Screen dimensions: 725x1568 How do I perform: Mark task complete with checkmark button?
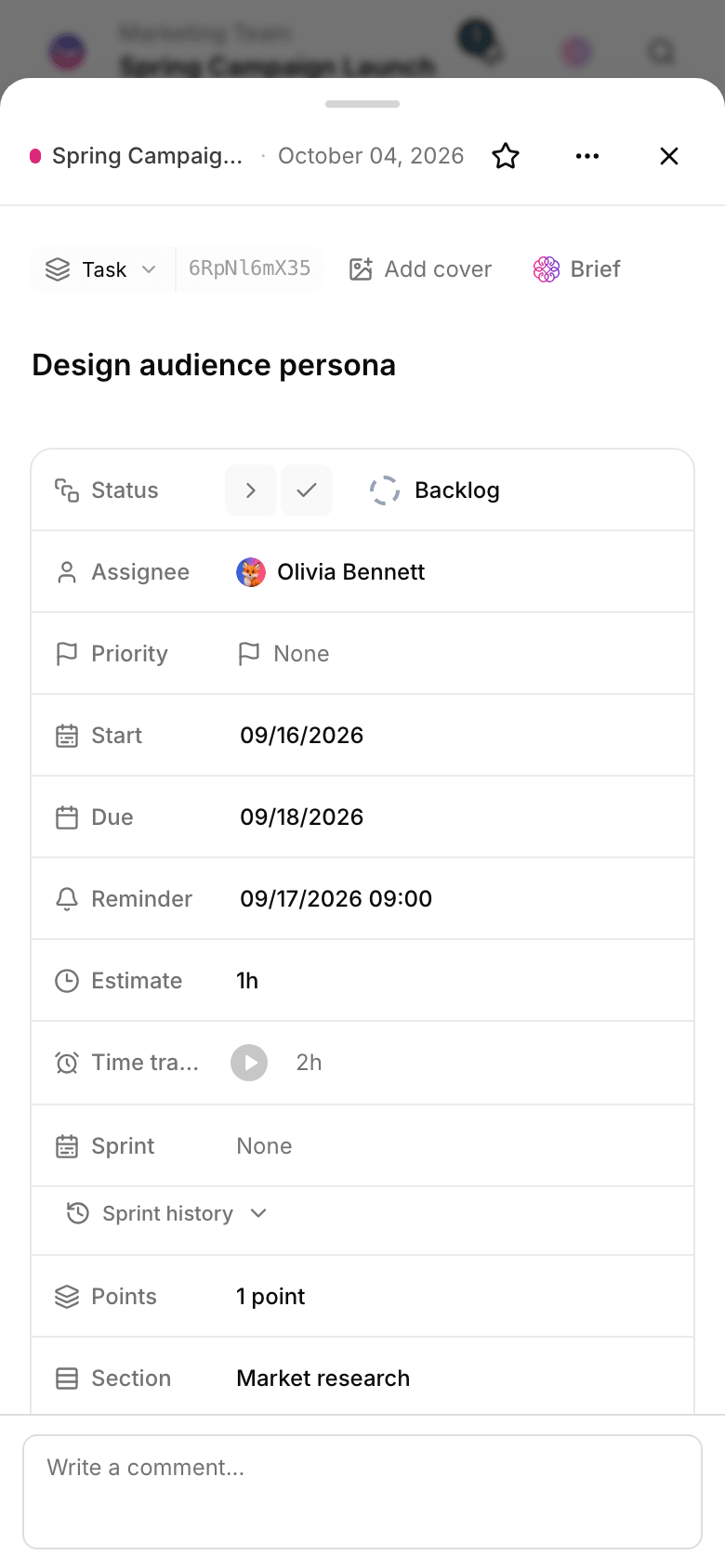tap(307, 490)
